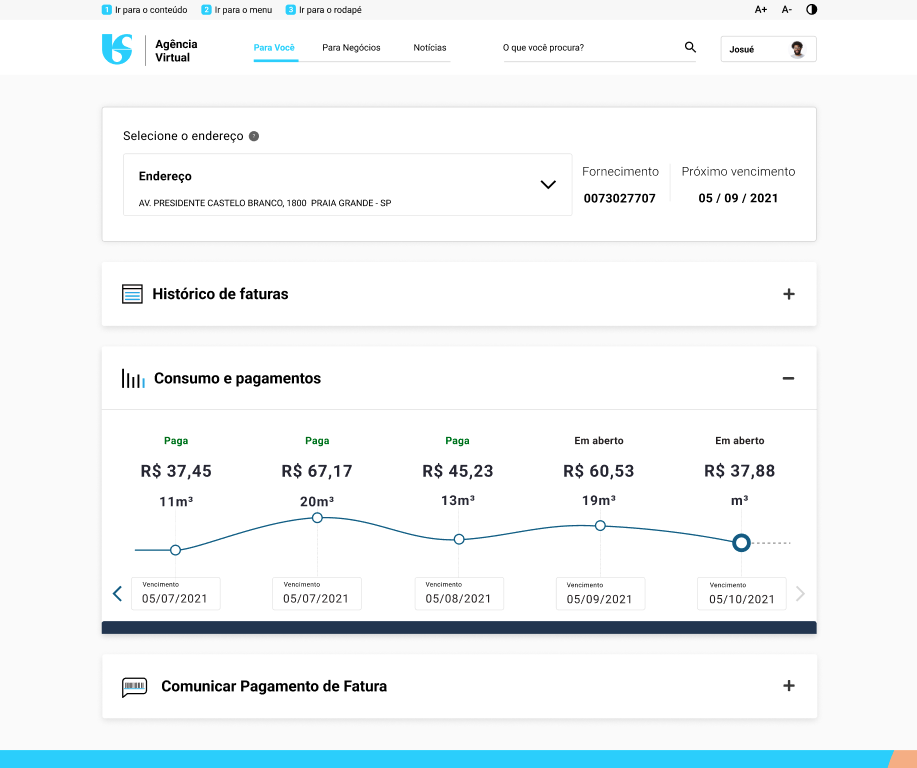Open the Notícias tab
Screen dimensions: 917x768
click(x=430, y=48)
